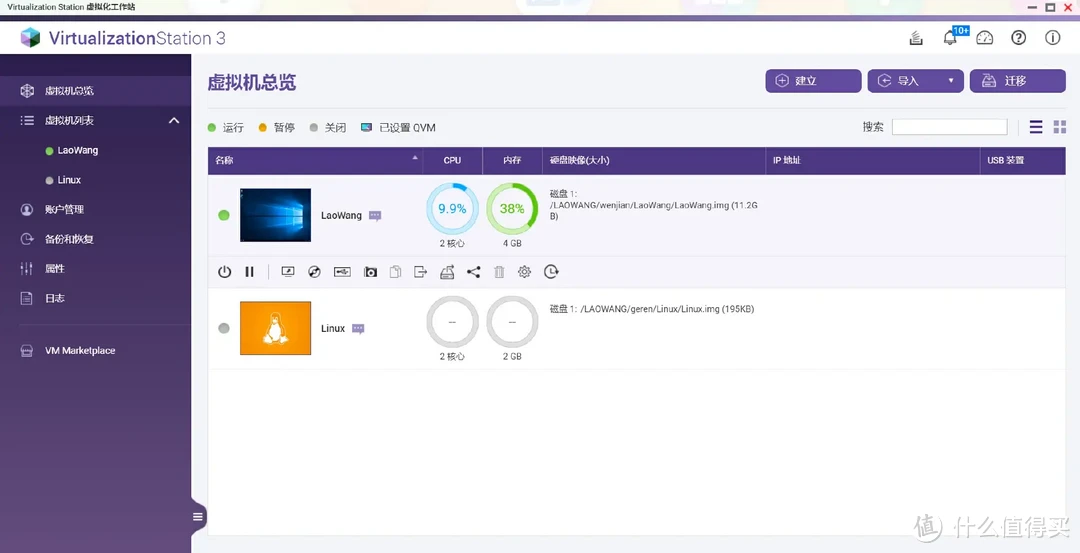
Task: Open VM settings gear icon
Action: [524, 272]
